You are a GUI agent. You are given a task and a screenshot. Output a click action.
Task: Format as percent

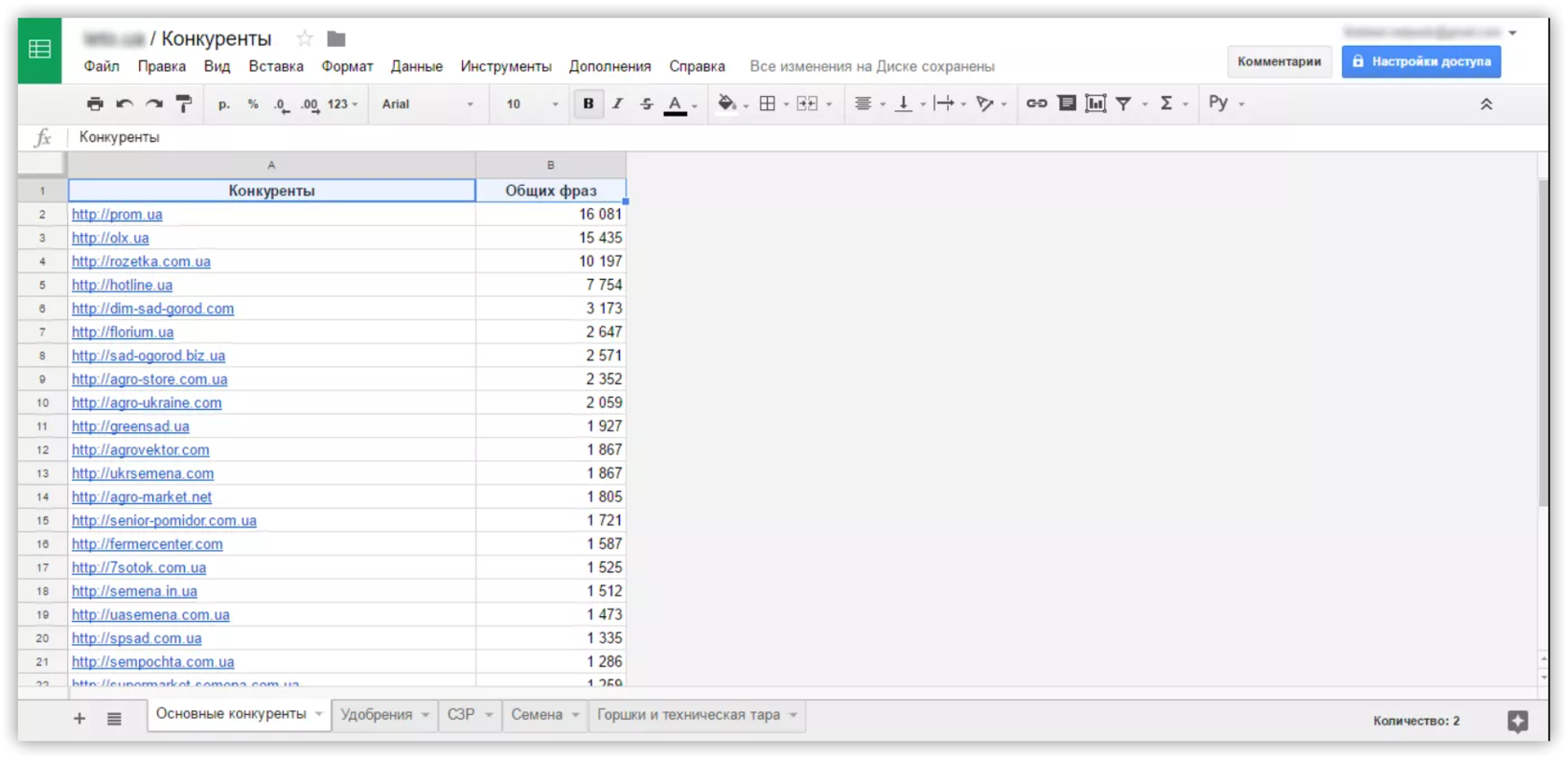click(253, 104)
